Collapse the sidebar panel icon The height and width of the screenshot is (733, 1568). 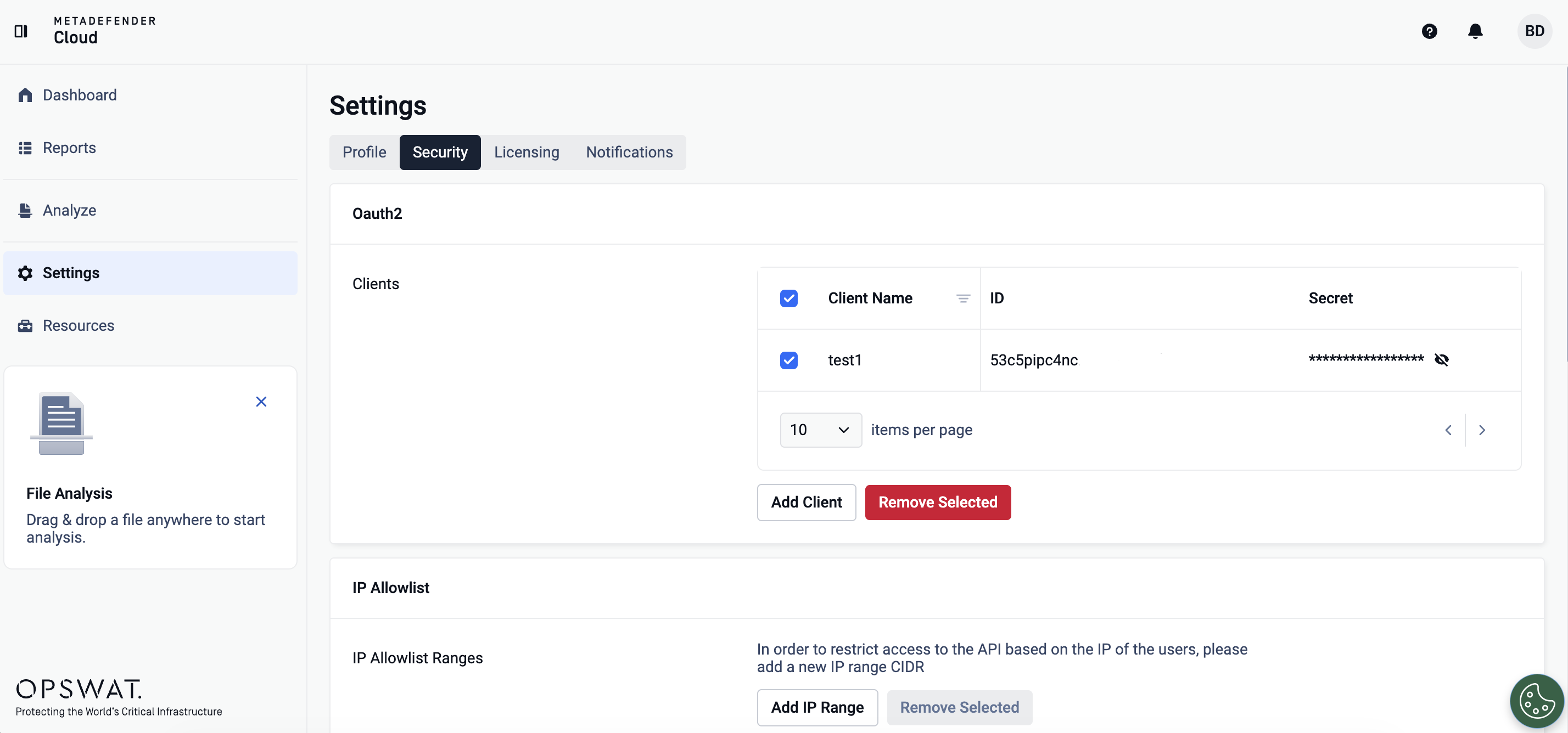pyautogui.click(x=21, y=31)
